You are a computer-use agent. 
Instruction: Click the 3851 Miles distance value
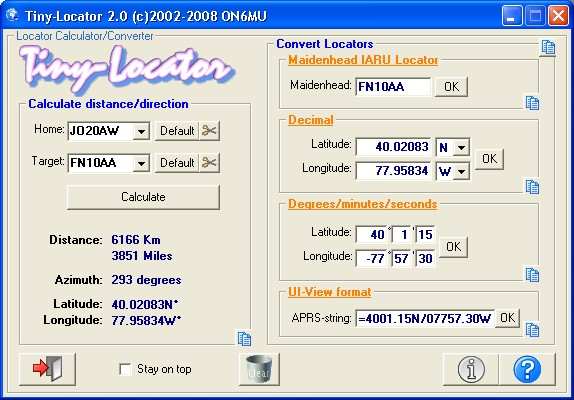(142, 256)
